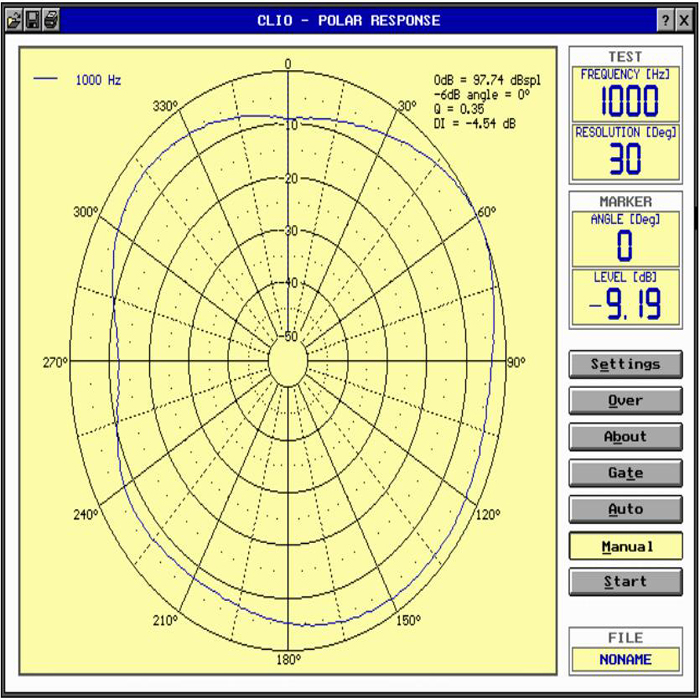Click the open file icon
The width and height of the screenshot is (700, 700).
click(x=14, y=20)
